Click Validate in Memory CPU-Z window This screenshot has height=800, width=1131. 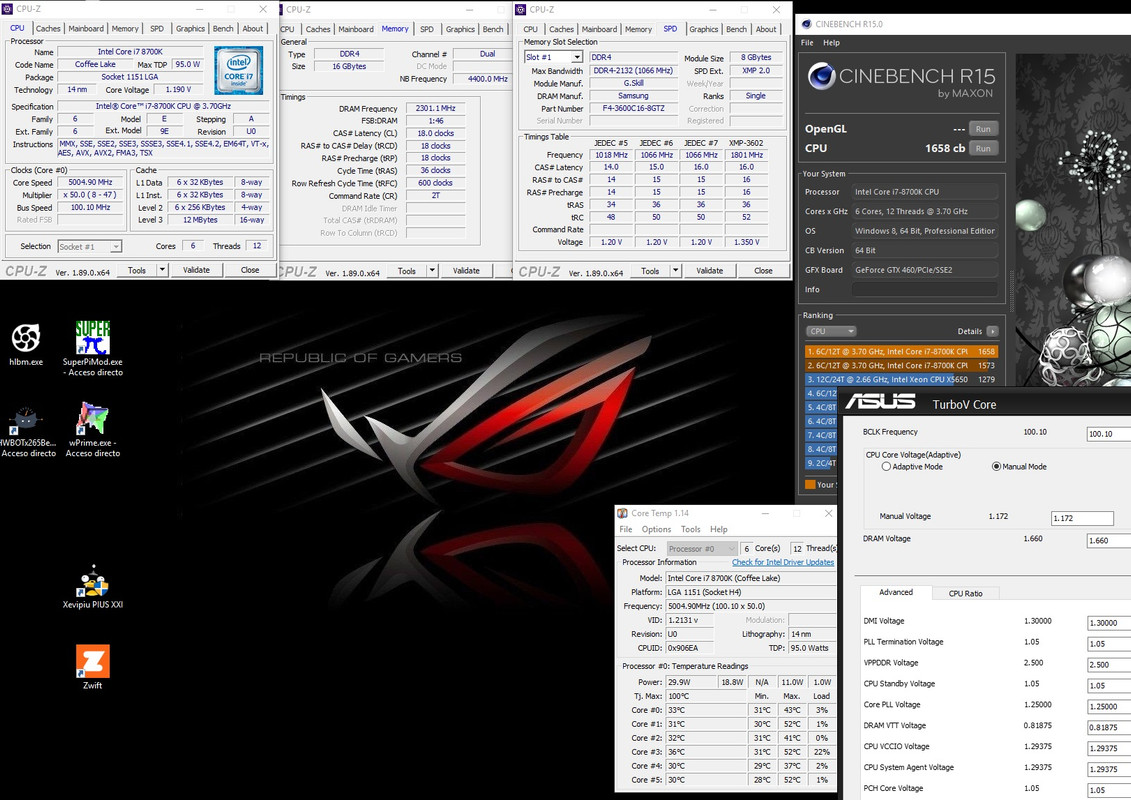point(466,271)
